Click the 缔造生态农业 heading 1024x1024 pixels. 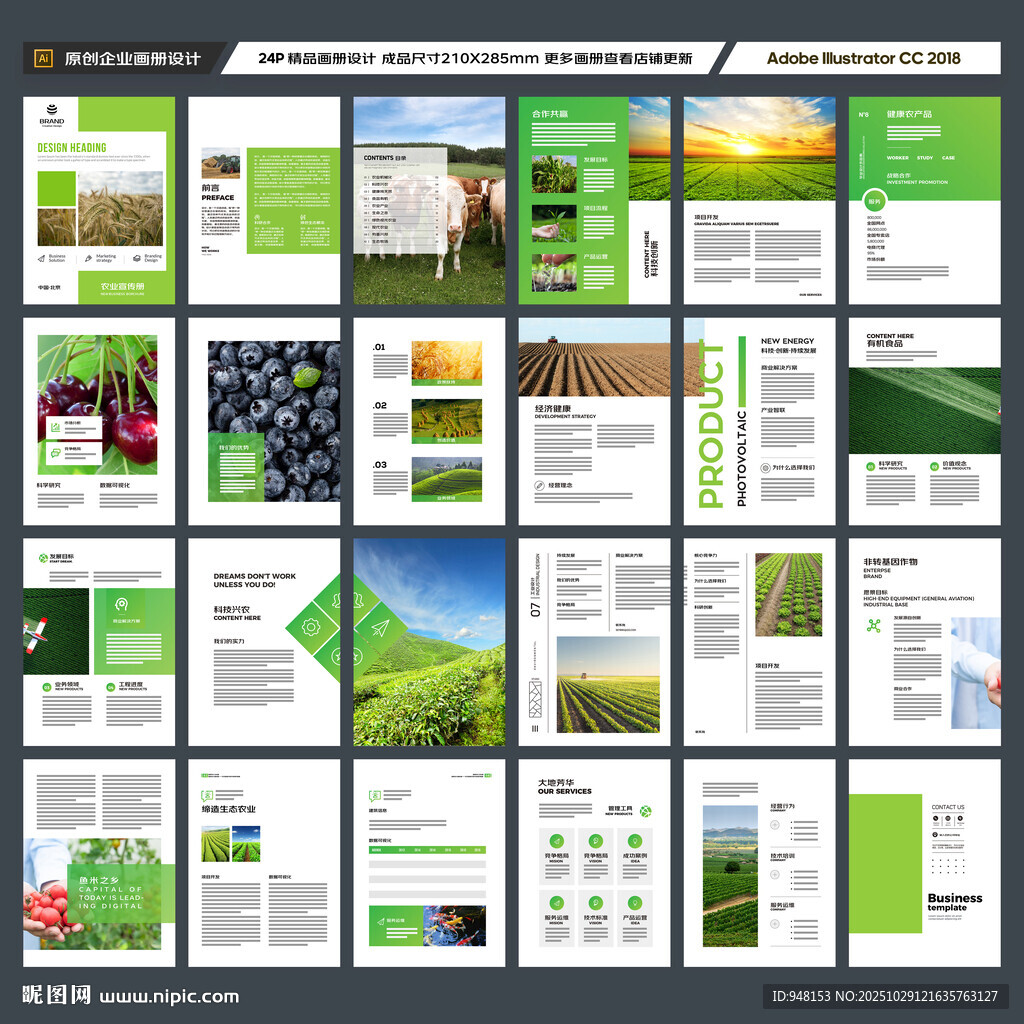(229, 809)
